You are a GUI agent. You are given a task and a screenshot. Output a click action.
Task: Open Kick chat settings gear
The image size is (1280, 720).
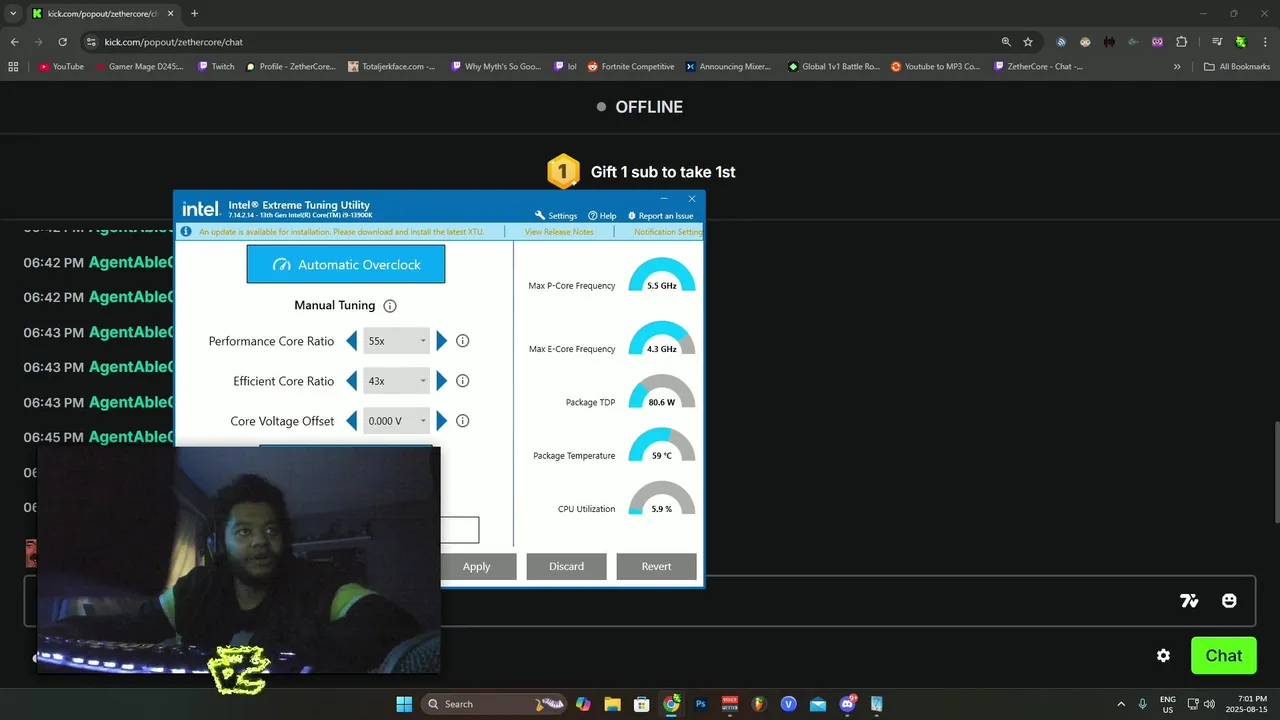click(x=1163, y=656)
